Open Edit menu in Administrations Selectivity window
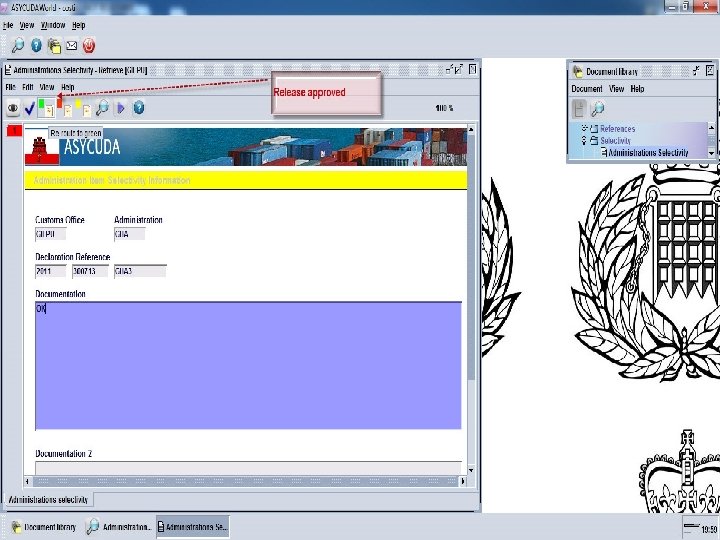720x540 pixels. (x=28, y=87)
